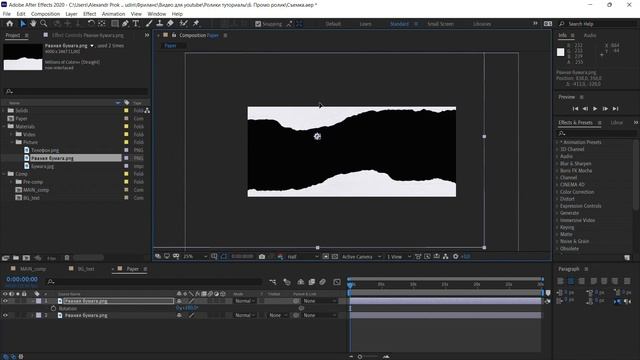Expand the Blur & Sharpen effects category

click(575, 163)
